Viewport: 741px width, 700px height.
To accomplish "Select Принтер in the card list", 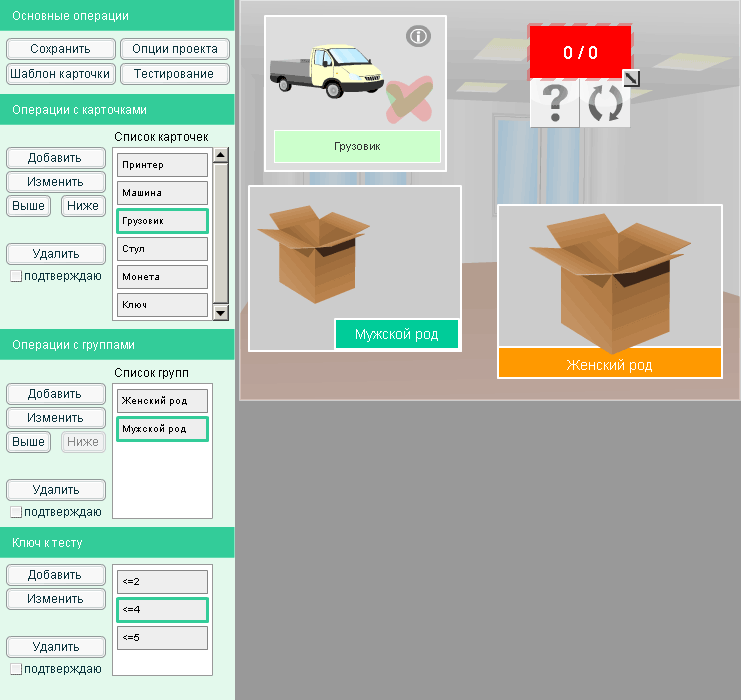I will 162,165.
